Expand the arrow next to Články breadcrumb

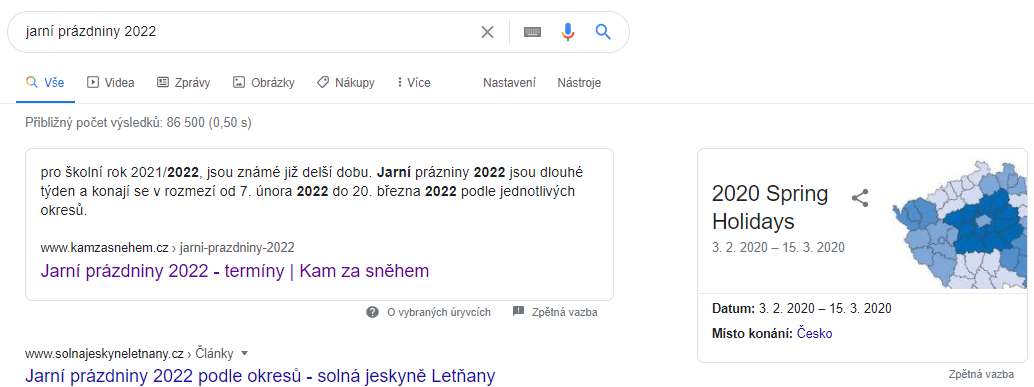tap(245, 353)
